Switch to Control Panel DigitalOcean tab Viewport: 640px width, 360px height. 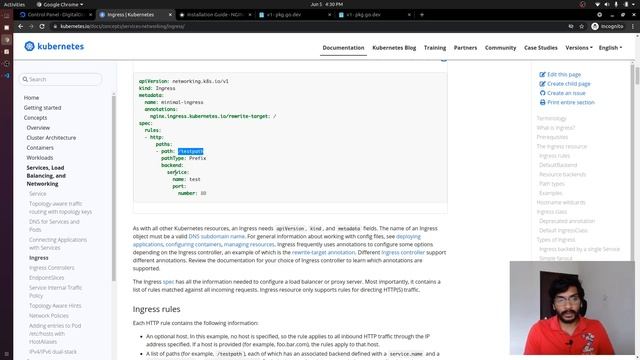pos(56,15)
